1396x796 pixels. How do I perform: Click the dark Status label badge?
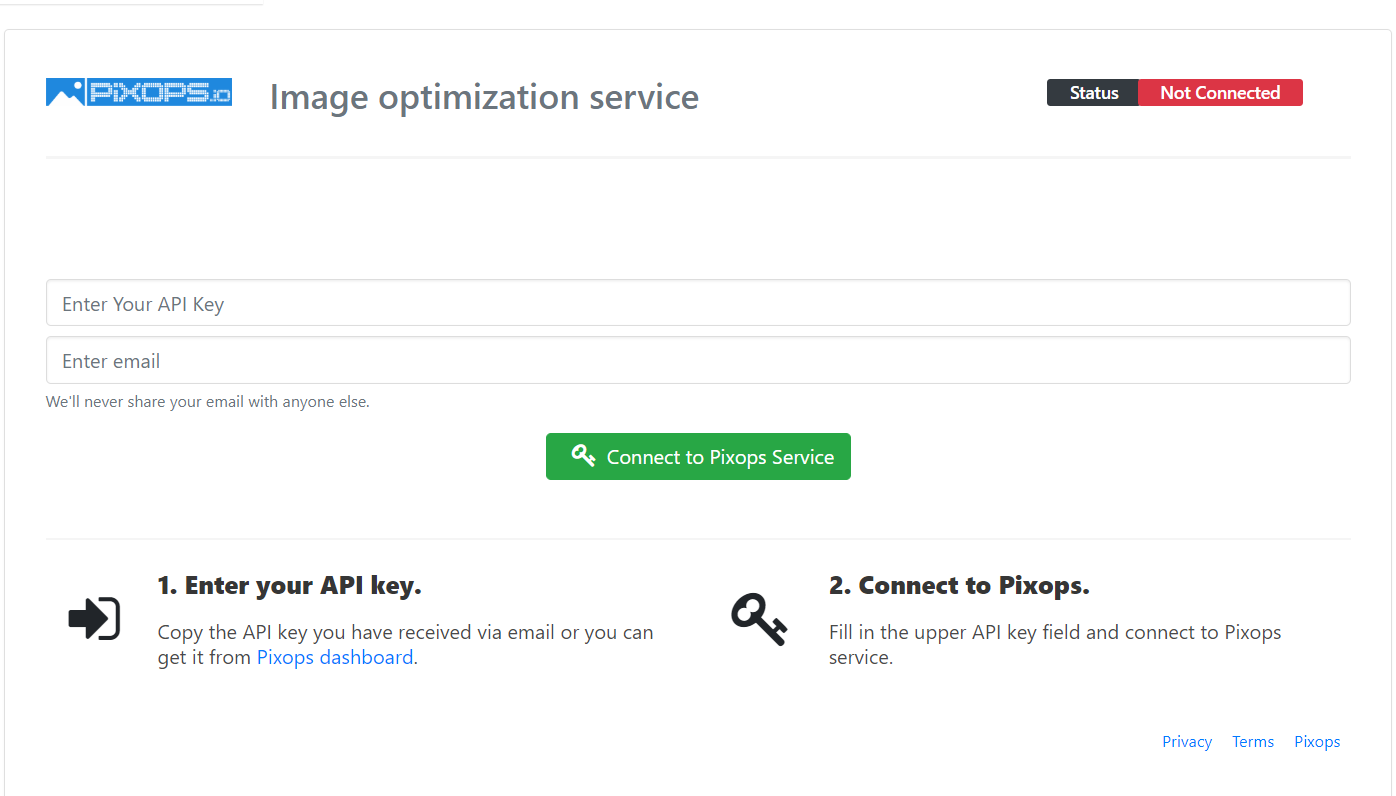point(1092,92)
